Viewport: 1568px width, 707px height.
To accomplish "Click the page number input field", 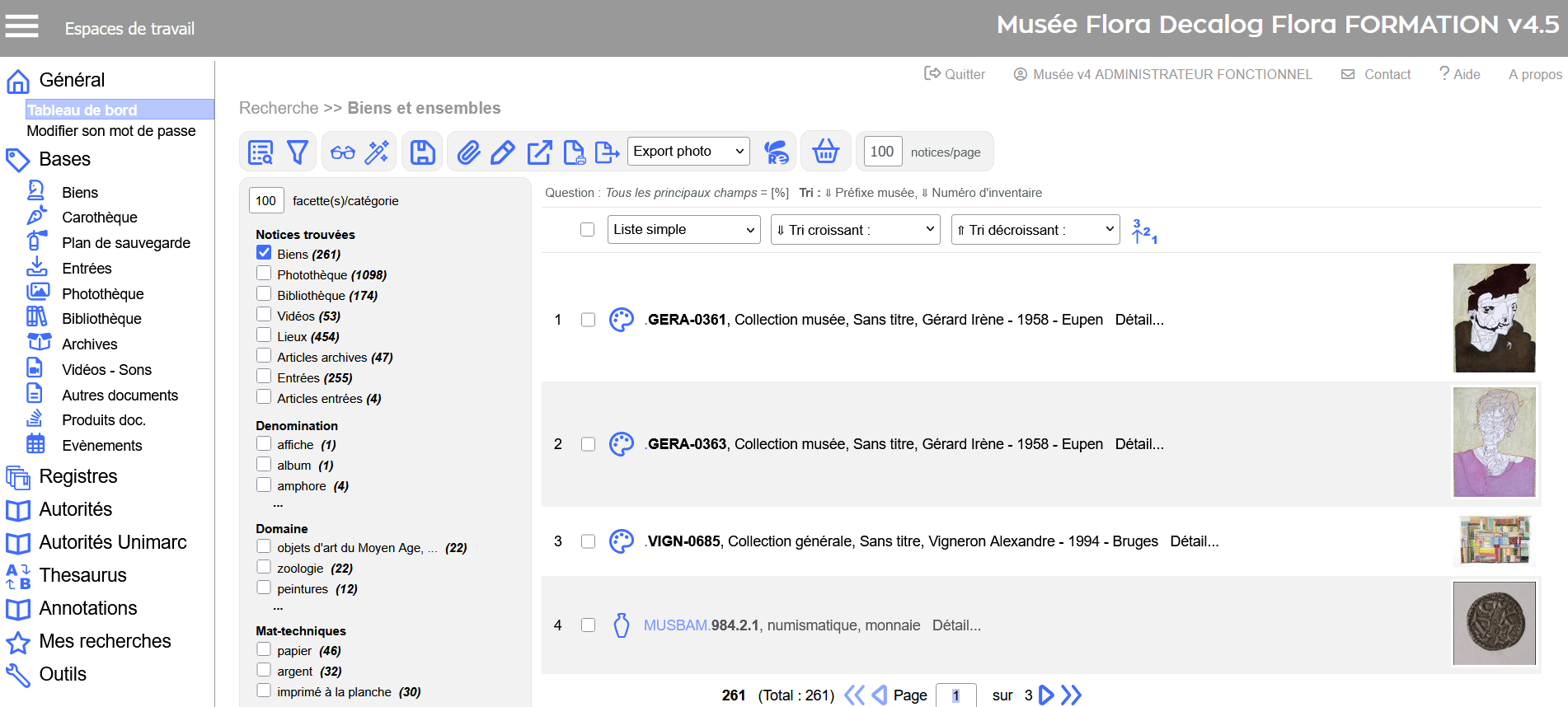I will tap(956, 695).
